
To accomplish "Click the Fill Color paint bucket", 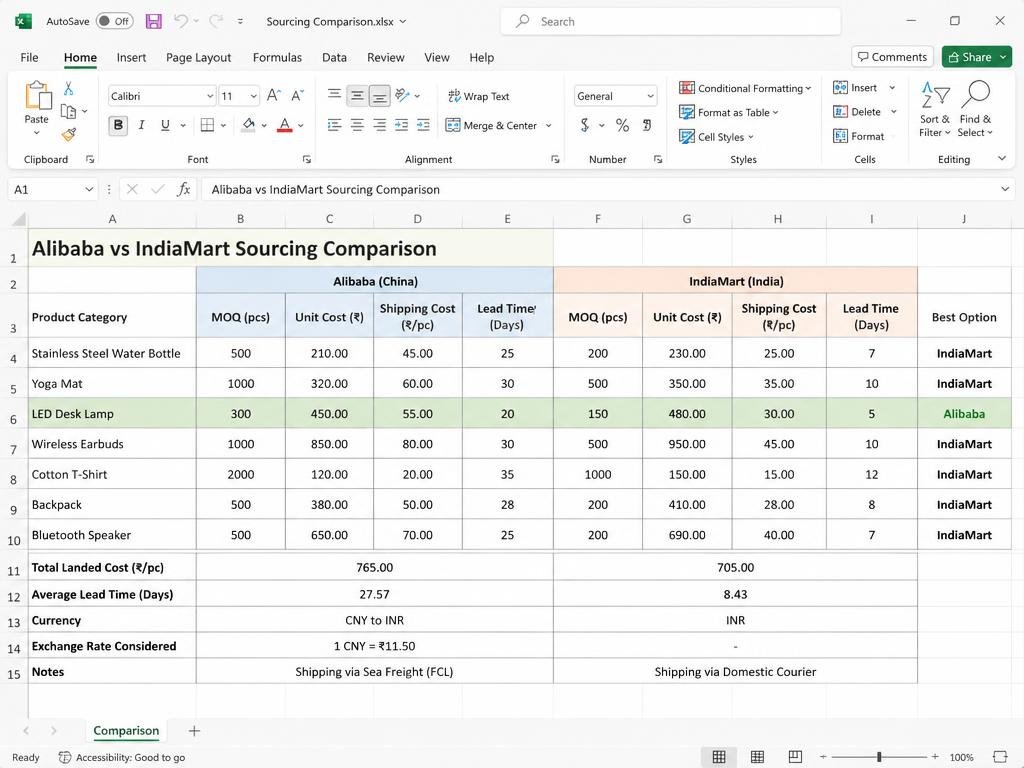I will (x=248, y=125).
